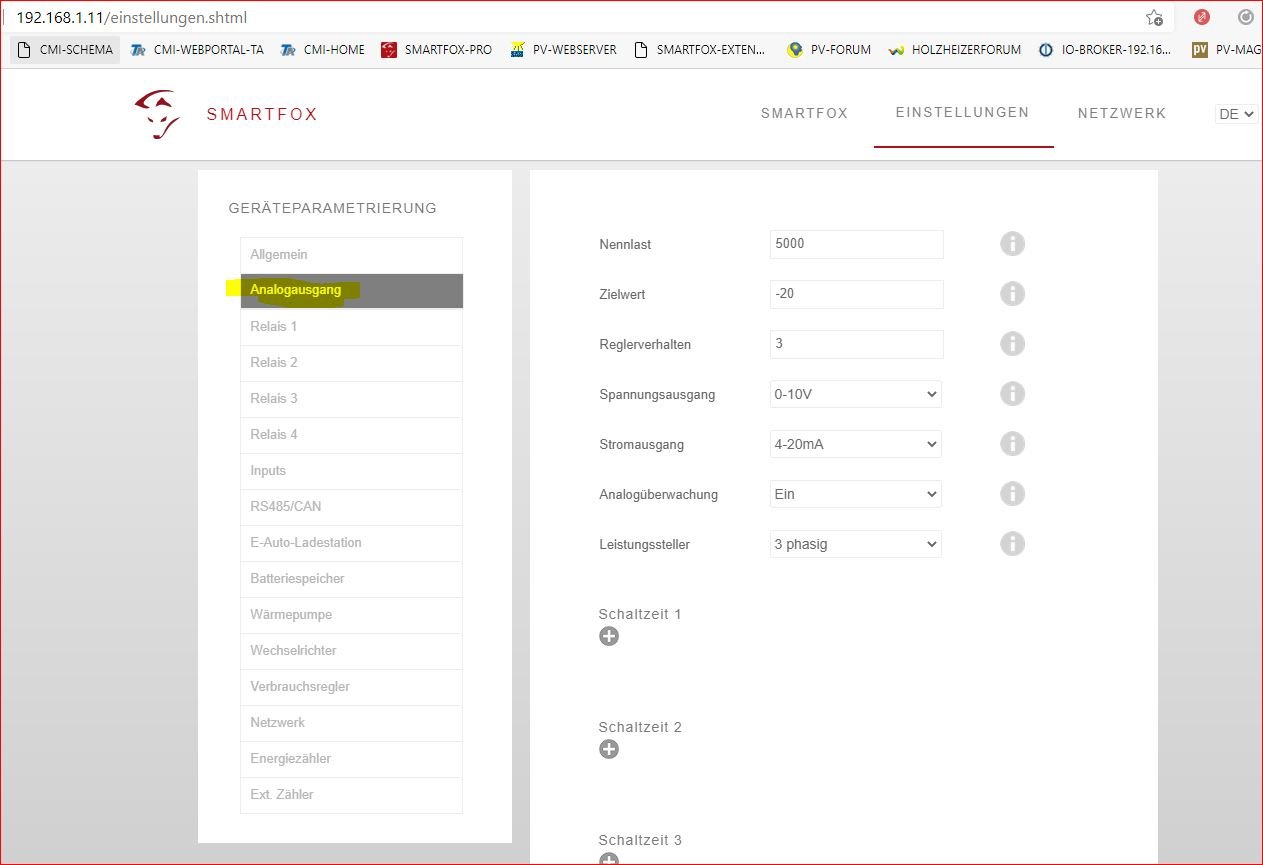Click the Nennlast input field
Image resolution: width=1263 pixels, height=865 pixels.
point(856,244)
